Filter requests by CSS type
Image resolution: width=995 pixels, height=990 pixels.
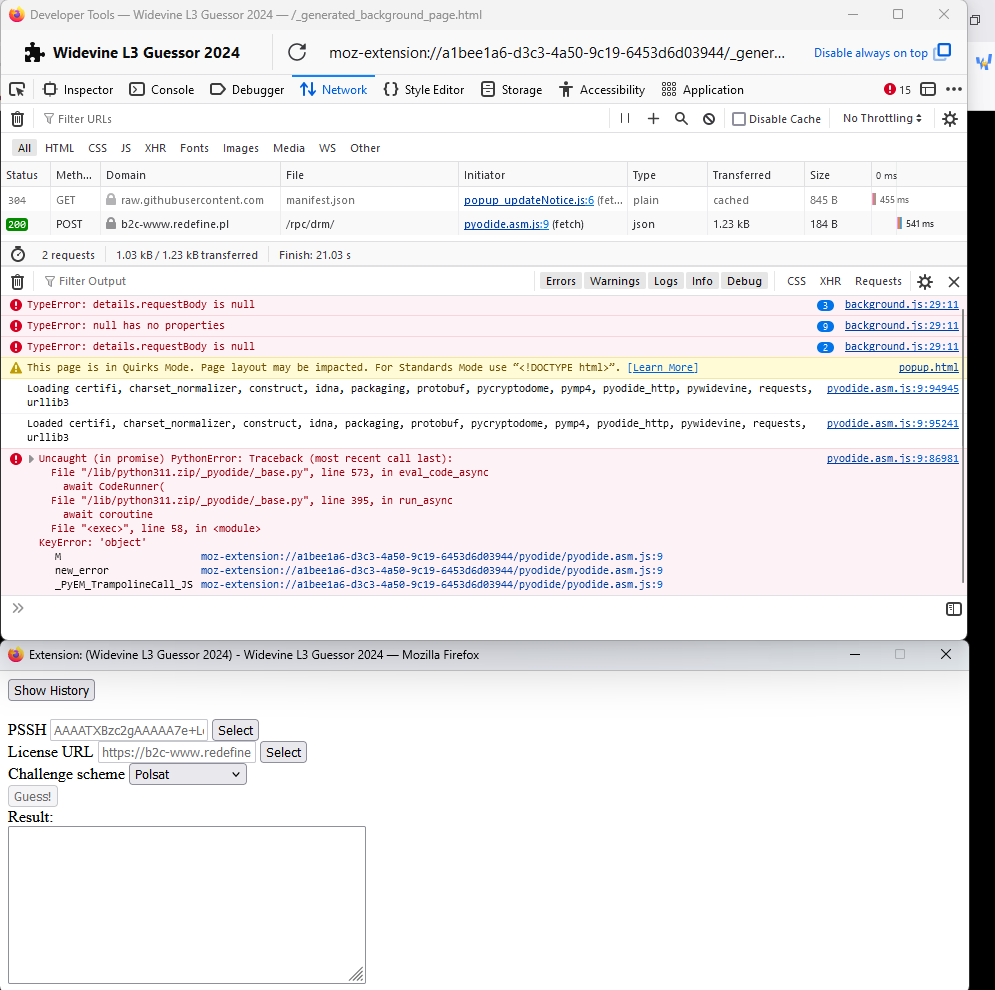tap(97, 148)
